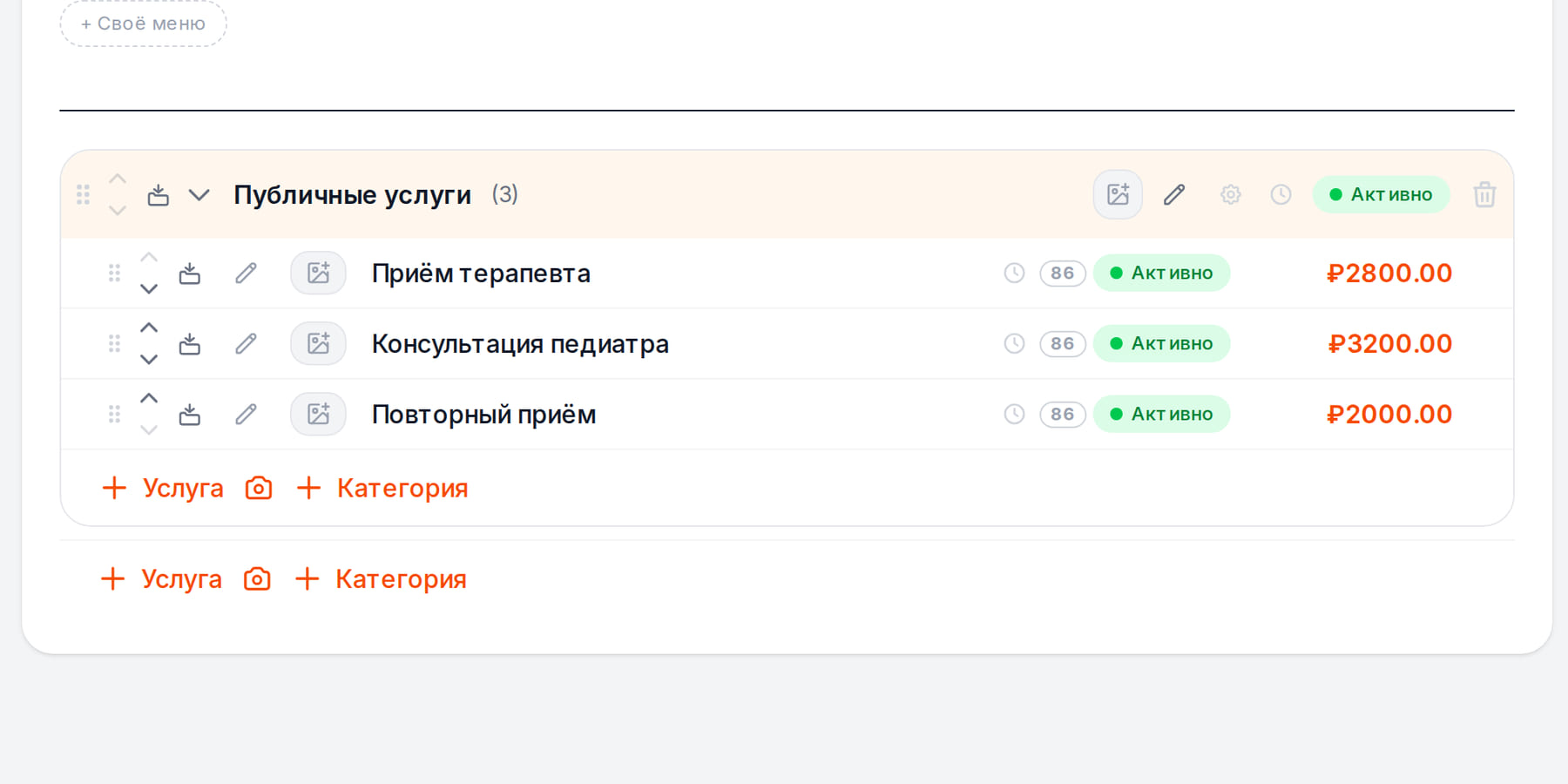Toggle Активно status for Повторный приём
Image resolution: width=1568 pixels, height=784 pixels.
click(x=1161, y=414)
